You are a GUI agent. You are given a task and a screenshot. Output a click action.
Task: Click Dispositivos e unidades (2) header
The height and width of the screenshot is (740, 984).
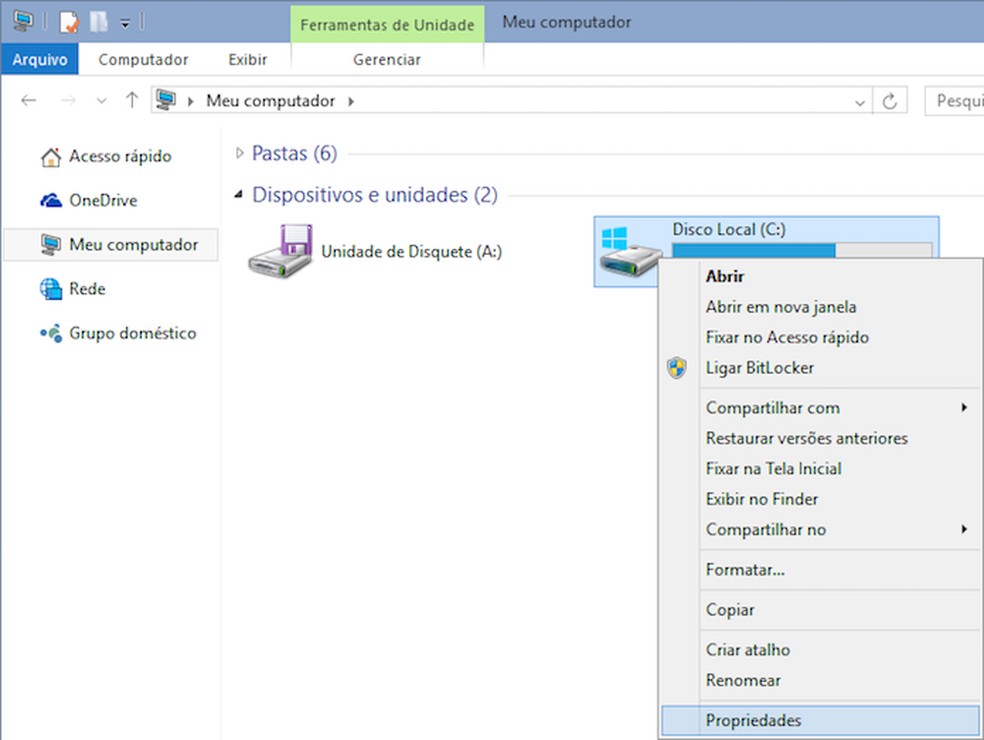pyautogui.click(x=375, y=195)
